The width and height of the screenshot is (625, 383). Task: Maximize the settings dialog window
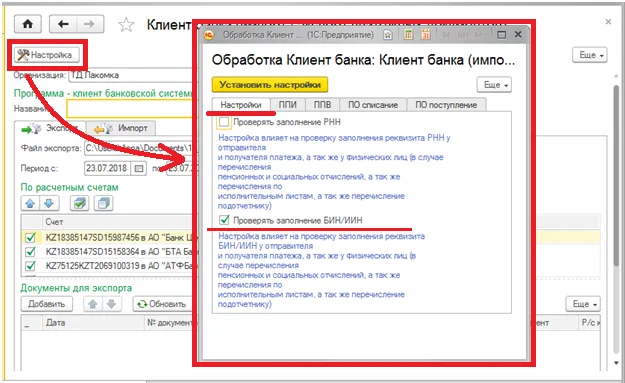coord(502,35)
